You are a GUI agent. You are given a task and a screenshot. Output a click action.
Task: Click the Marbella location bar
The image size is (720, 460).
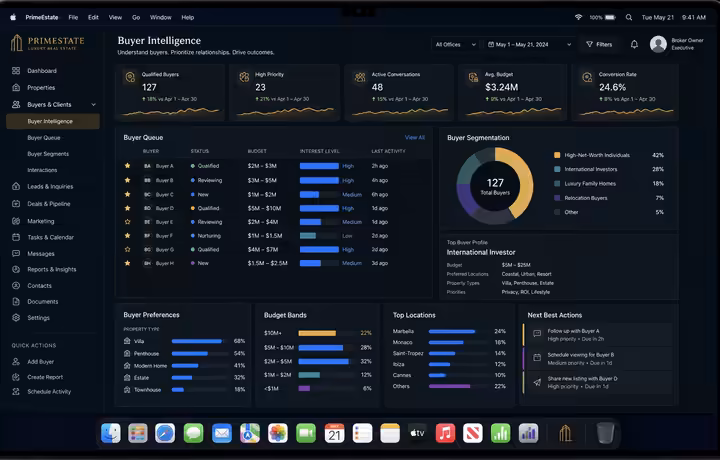pos(452,331)
